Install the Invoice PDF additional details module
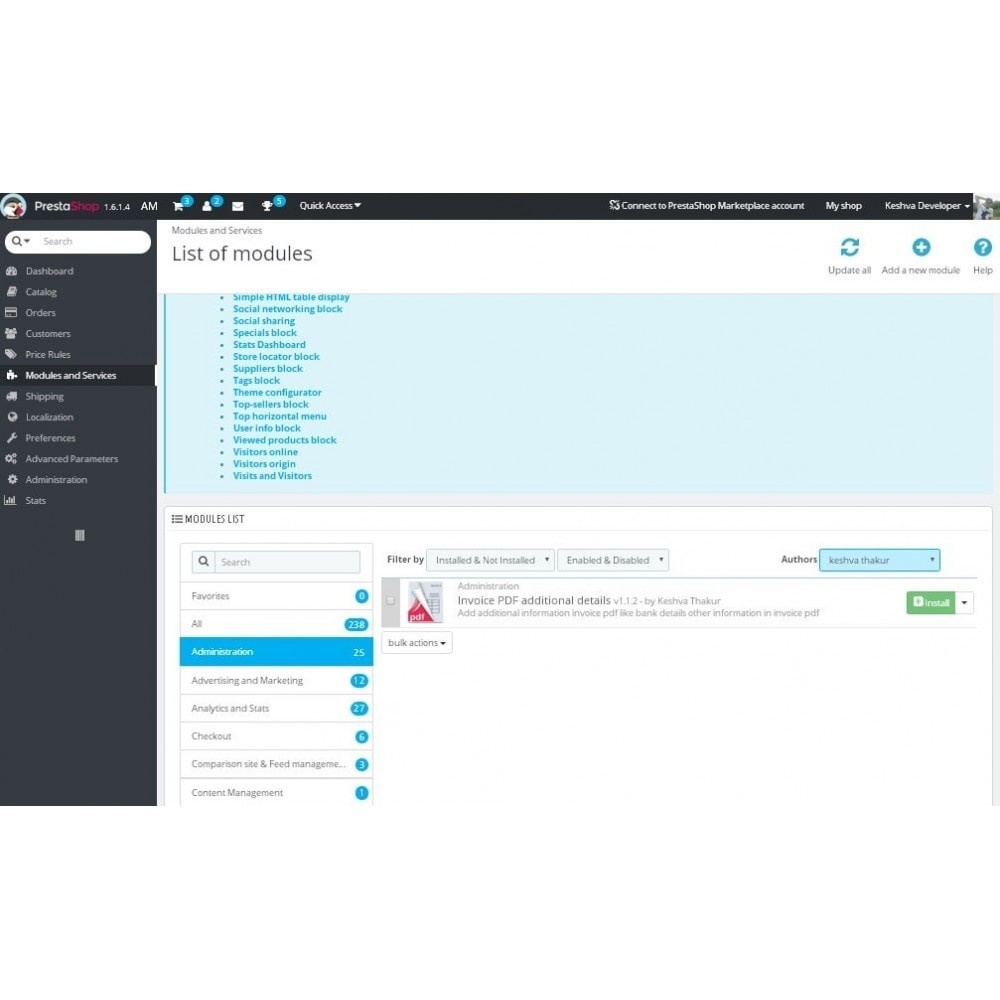 930,602
